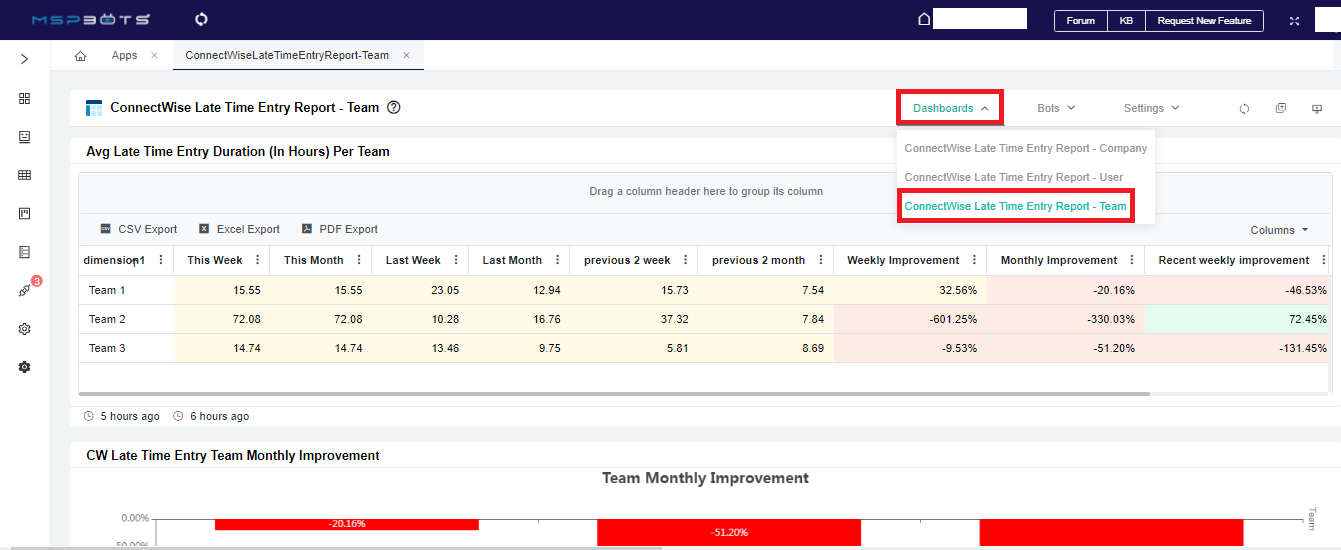Click Request New Feature button
Image resolution: width=1341 pixels, height=550 pixels.
pos(1204,20)
